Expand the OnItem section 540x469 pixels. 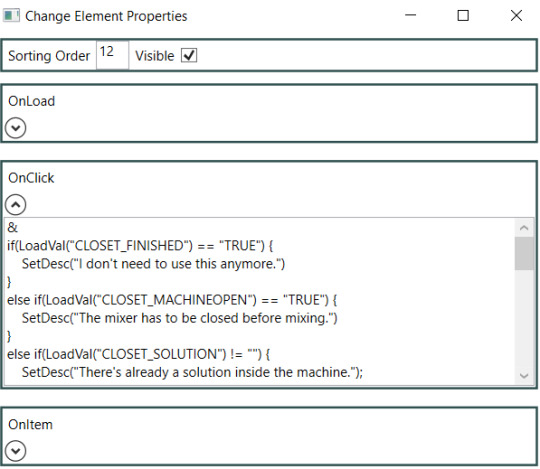[15, 451]
